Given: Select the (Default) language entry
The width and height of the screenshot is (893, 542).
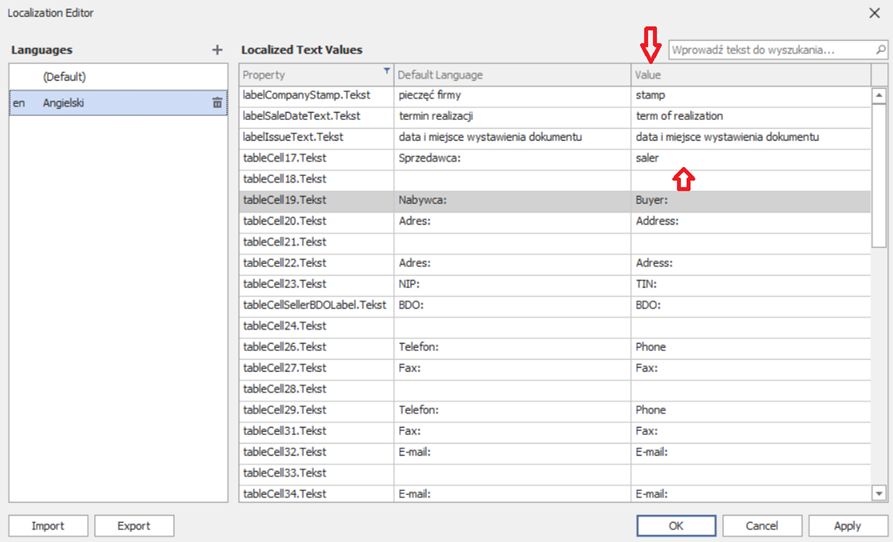Looking at the screenshot, I should pyautogui.click(x=64, y=76).
